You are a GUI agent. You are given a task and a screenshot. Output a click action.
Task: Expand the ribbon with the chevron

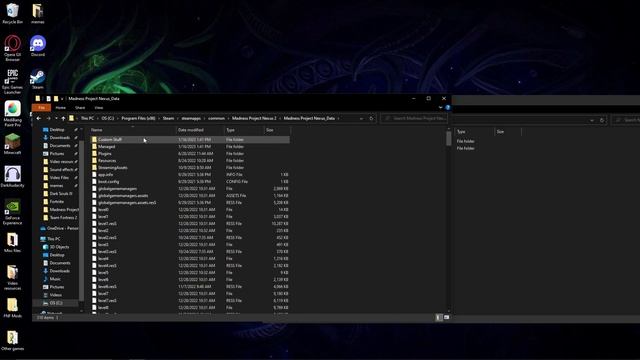[x=440, y=108]
